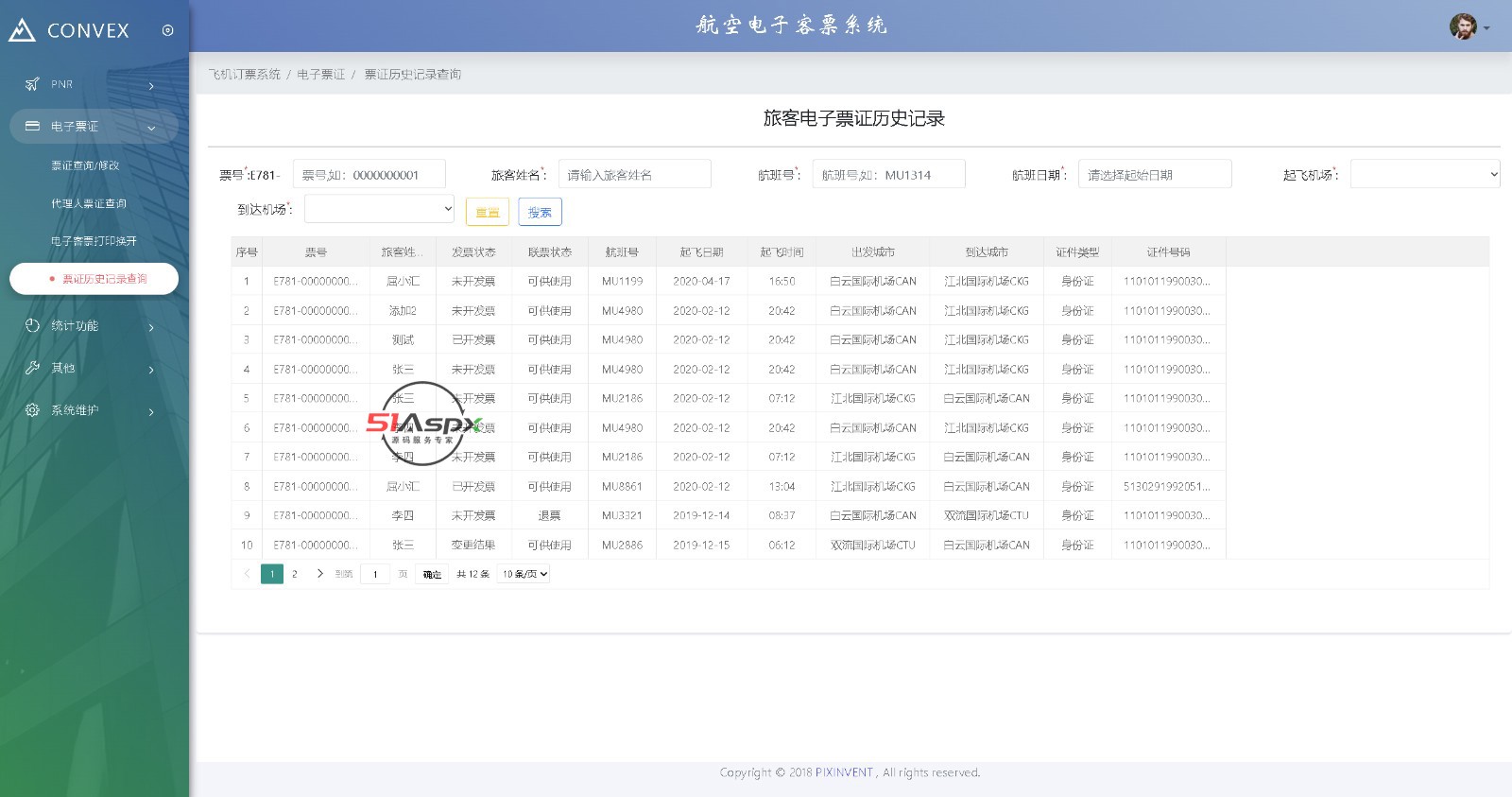
Task: Click the PIXINVENT footer link
Action: click(x=844, y=772)
